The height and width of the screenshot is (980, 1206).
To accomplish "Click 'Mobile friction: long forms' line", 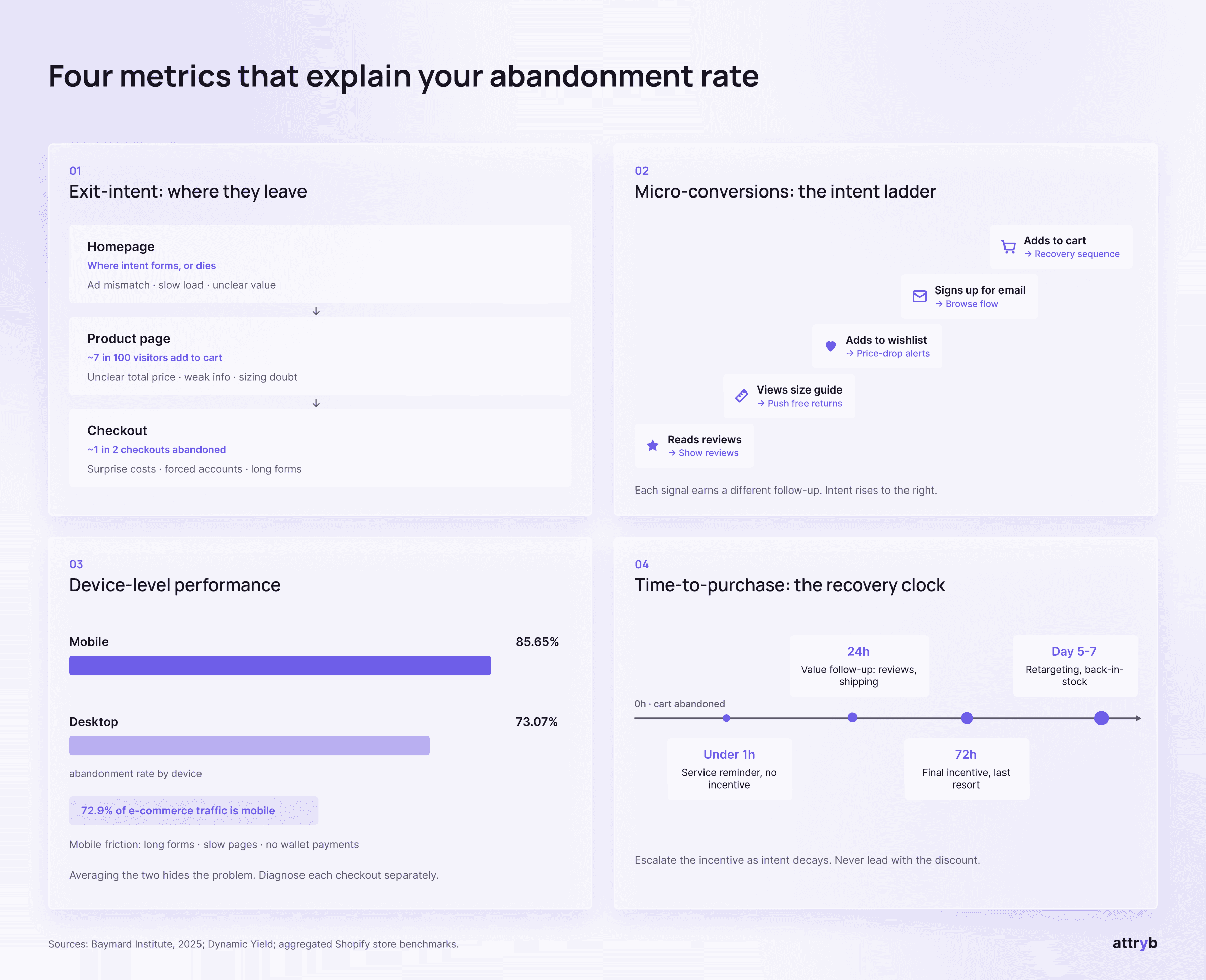I will (214, 845).
